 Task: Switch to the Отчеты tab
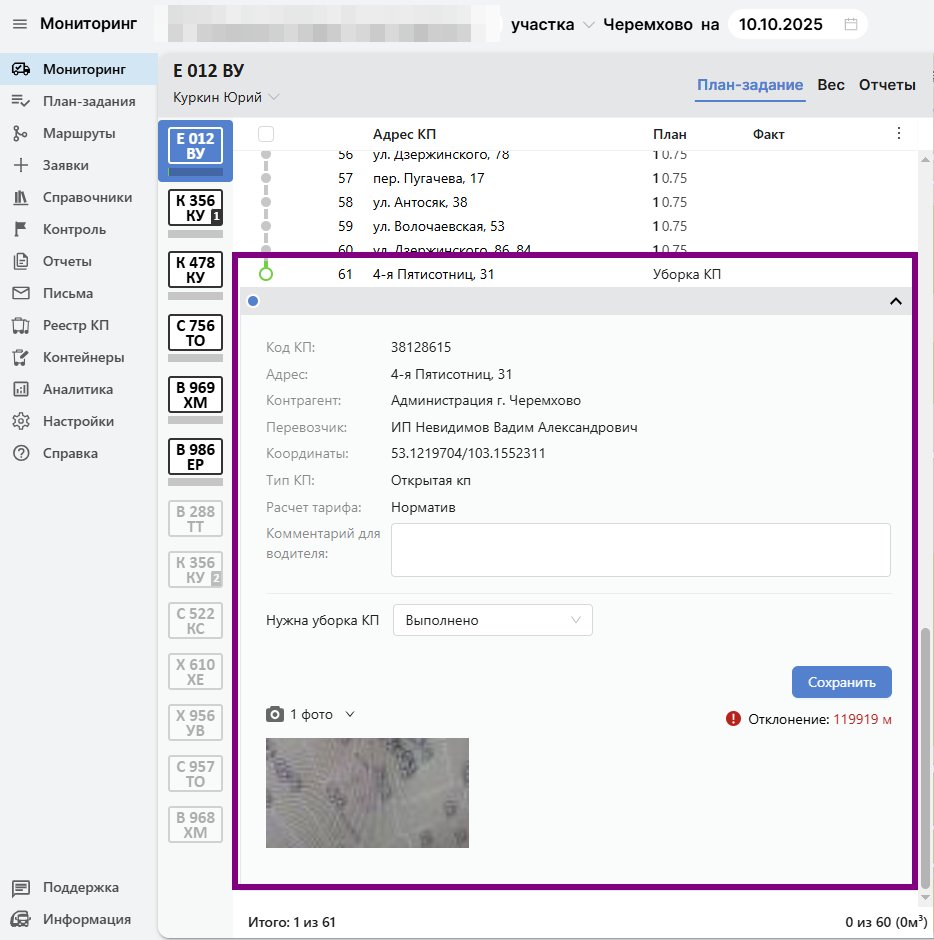coord(887,85)
